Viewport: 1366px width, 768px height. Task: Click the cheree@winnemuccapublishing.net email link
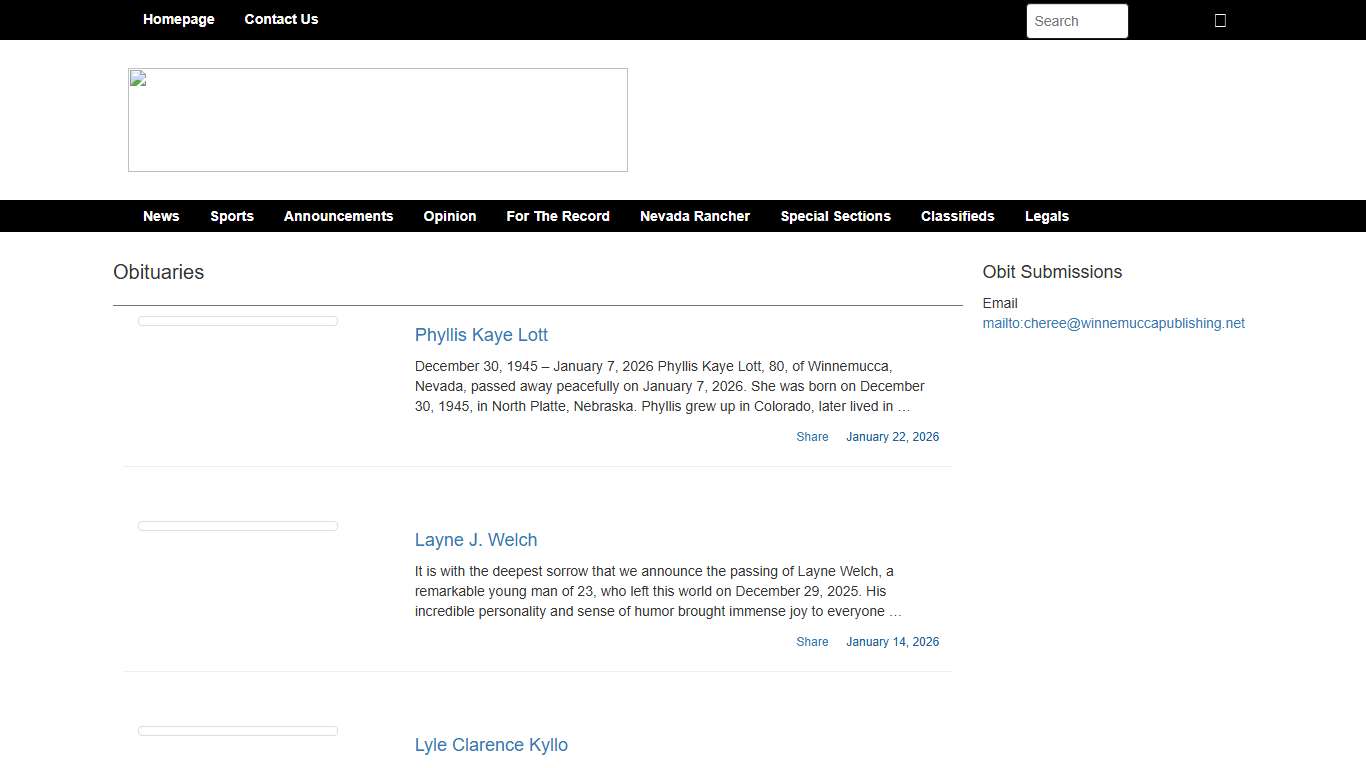(x=1113, y=323)
